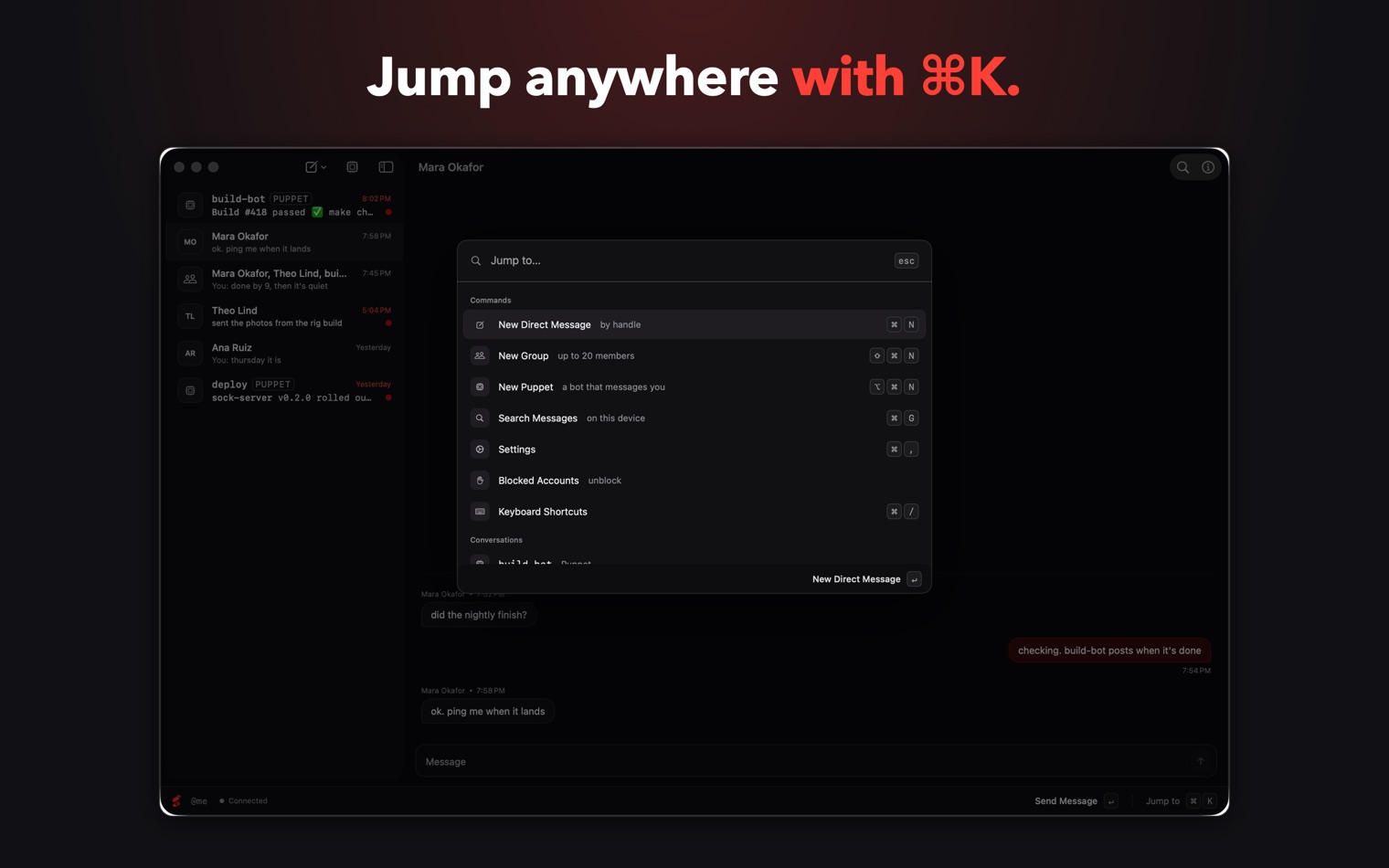
Task: Click the group avatar icon
Action: tap(190, 279)
